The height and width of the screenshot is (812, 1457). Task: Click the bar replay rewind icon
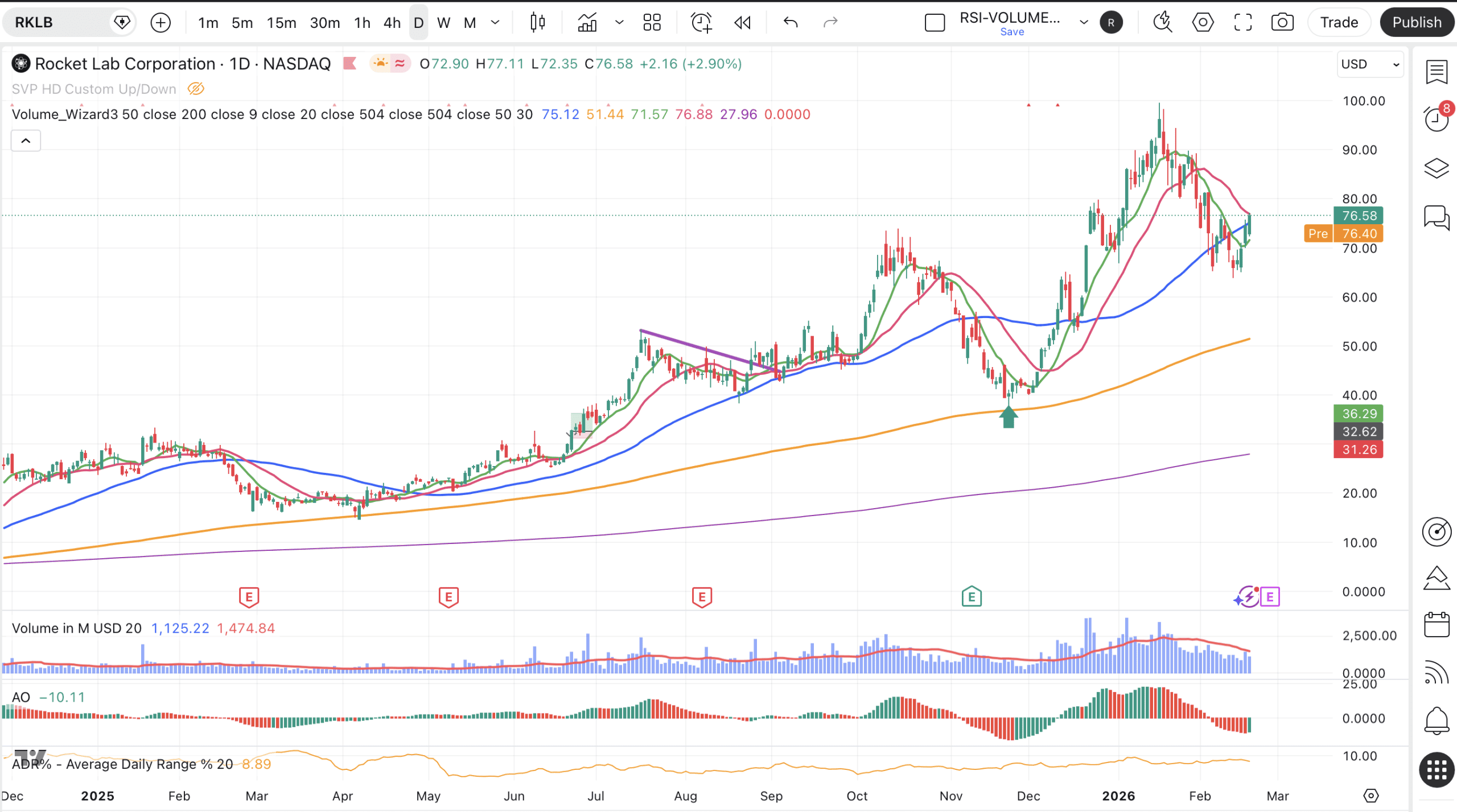(x=742, y=22)
